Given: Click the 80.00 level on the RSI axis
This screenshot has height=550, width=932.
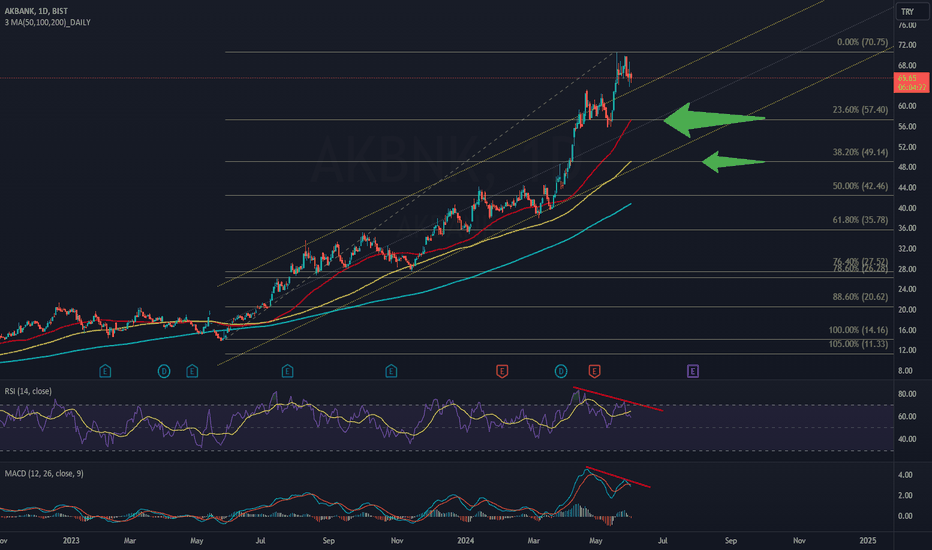Looking at the screenshot, I should 907,394.
